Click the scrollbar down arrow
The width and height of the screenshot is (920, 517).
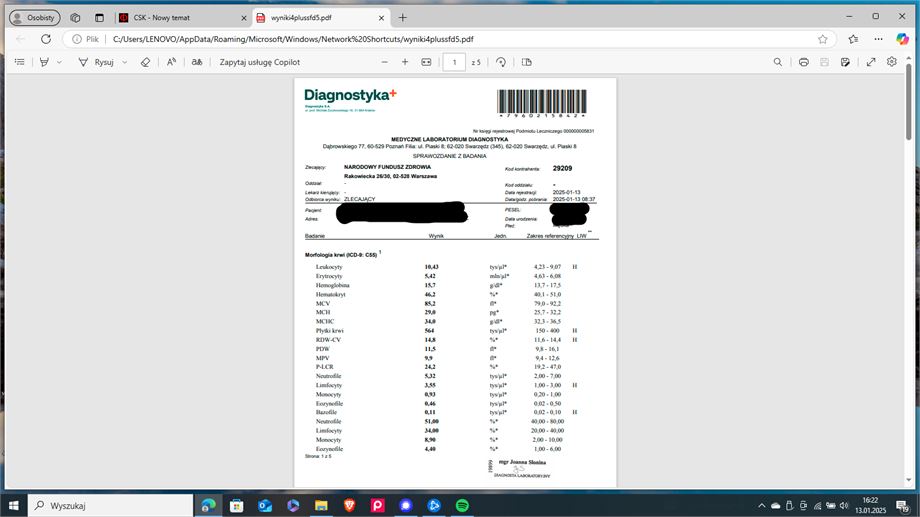coord(909,480)
